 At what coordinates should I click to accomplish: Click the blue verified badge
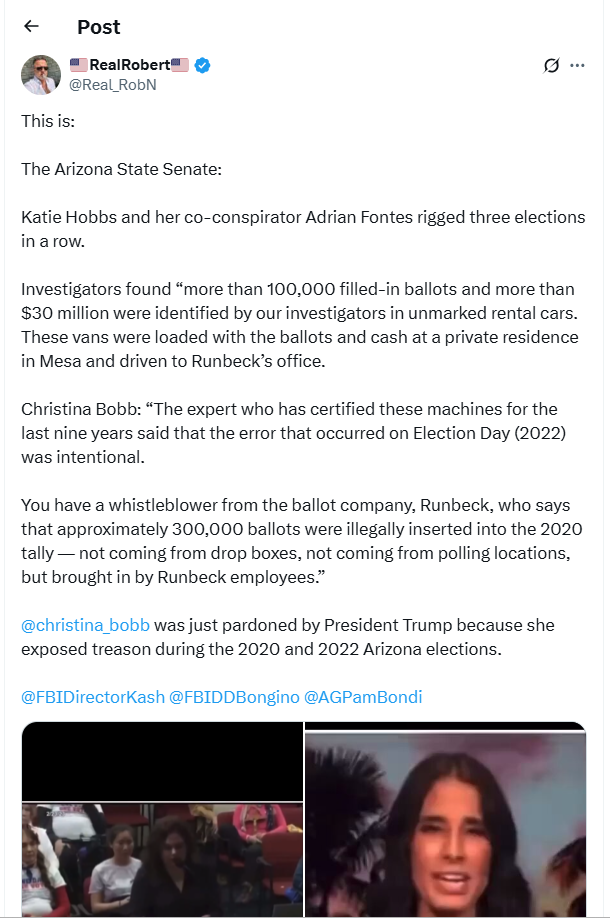pyautogui.click(x=202, y=66)
